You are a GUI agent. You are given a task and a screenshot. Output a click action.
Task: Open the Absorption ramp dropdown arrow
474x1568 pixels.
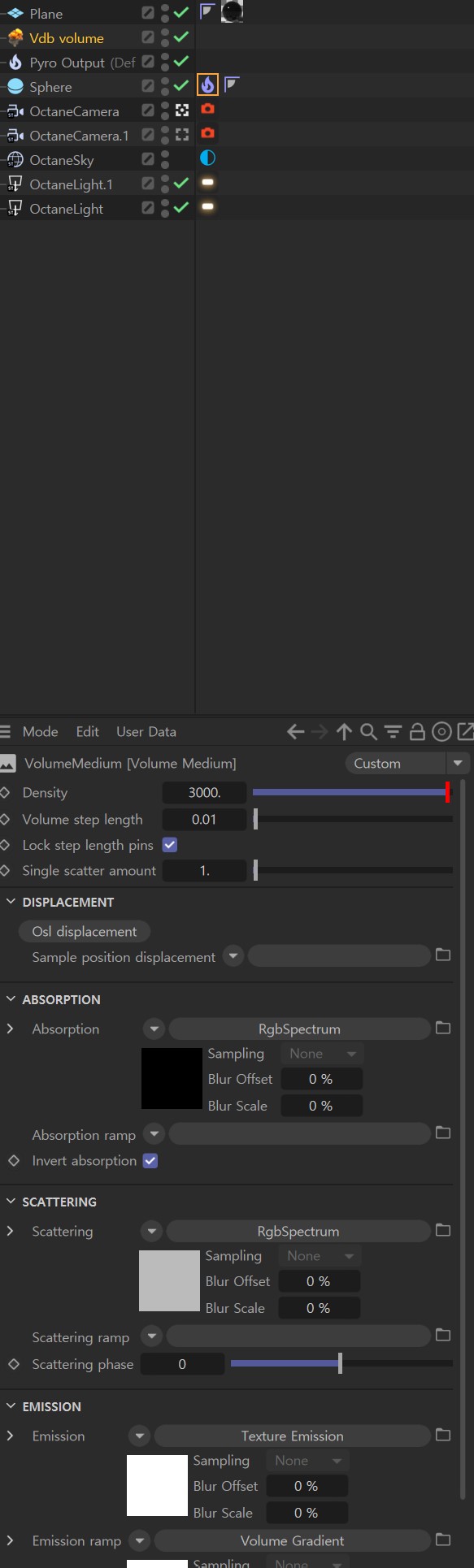coord(154,1133)
